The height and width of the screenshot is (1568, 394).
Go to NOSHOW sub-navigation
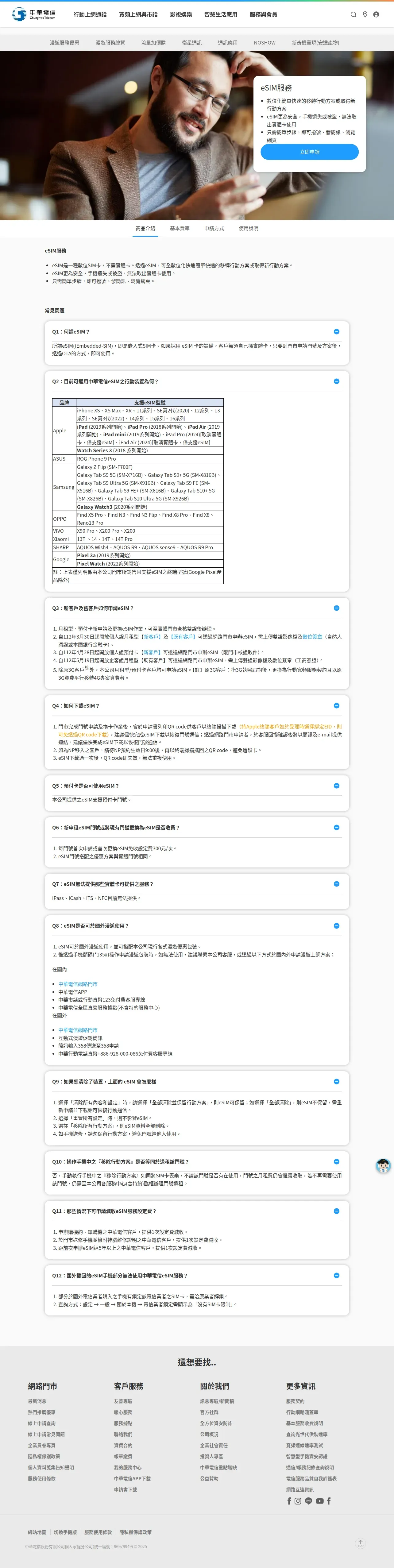pyautogui.click(x=264, y=43)
